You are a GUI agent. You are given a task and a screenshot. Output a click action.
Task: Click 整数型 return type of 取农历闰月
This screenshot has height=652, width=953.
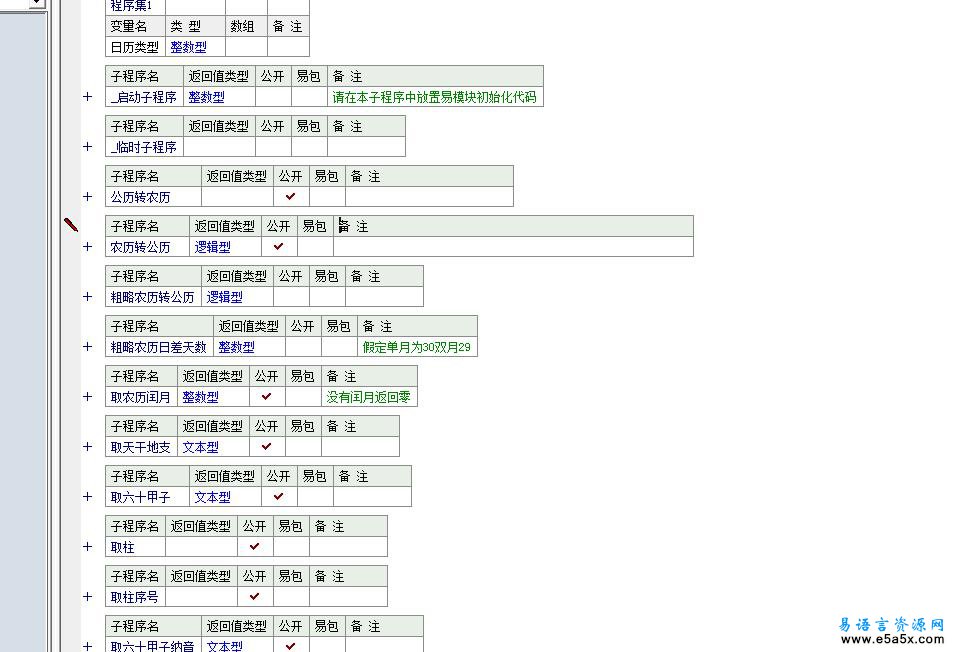(201, 397)
